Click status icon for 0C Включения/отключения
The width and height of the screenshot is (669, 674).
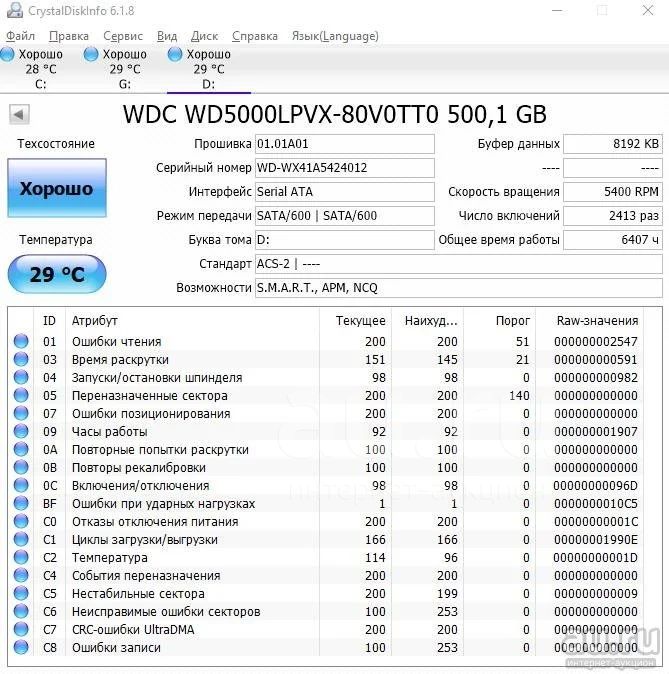[21, 485]
